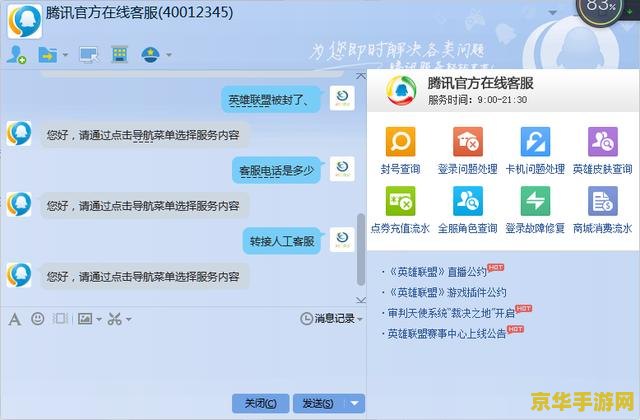Open the《英雄联盟》直播公约 link
640x420 pixels.
pos(437,272)
